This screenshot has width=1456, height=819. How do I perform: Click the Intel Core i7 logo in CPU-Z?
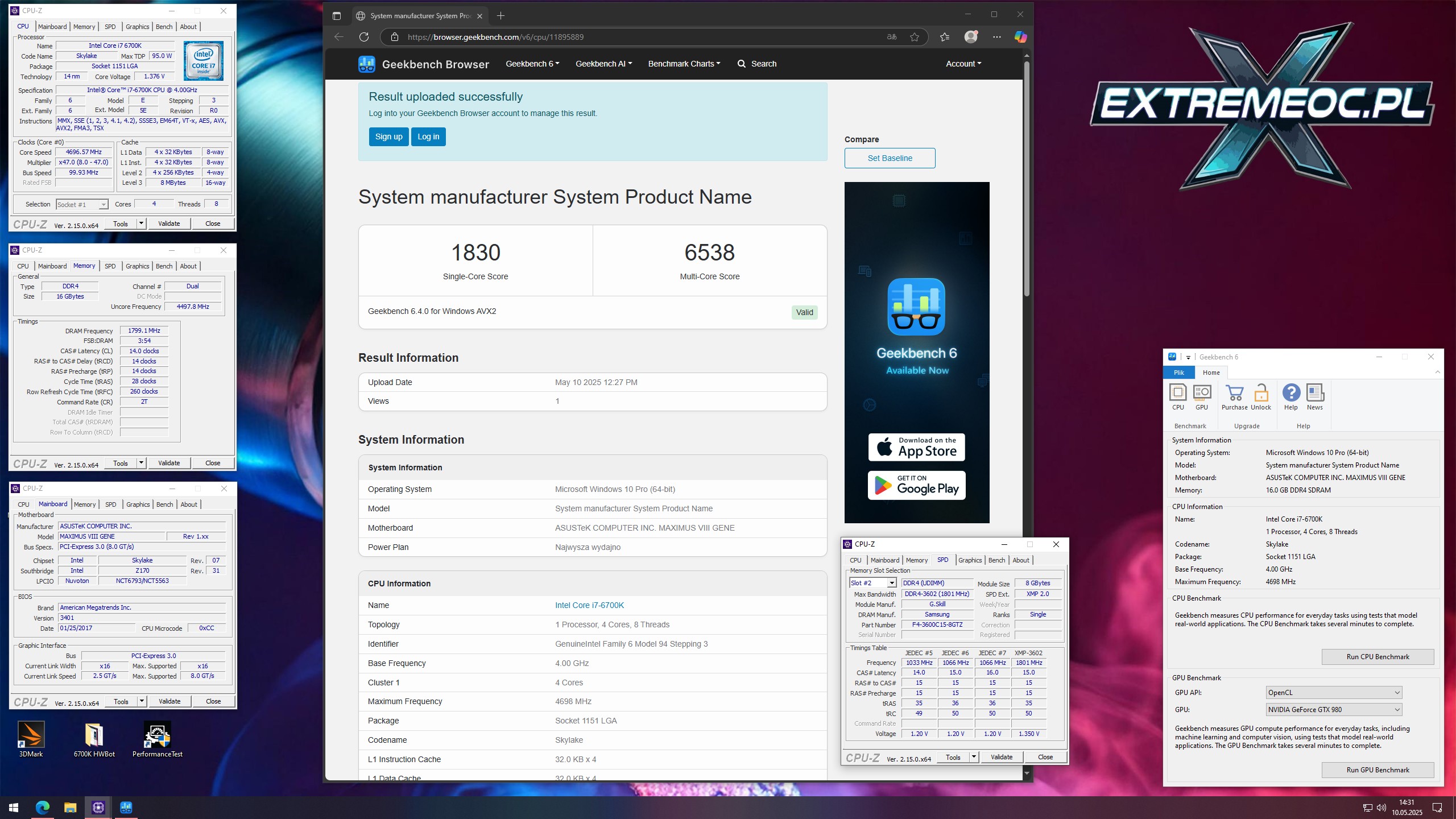pos(204,60)
